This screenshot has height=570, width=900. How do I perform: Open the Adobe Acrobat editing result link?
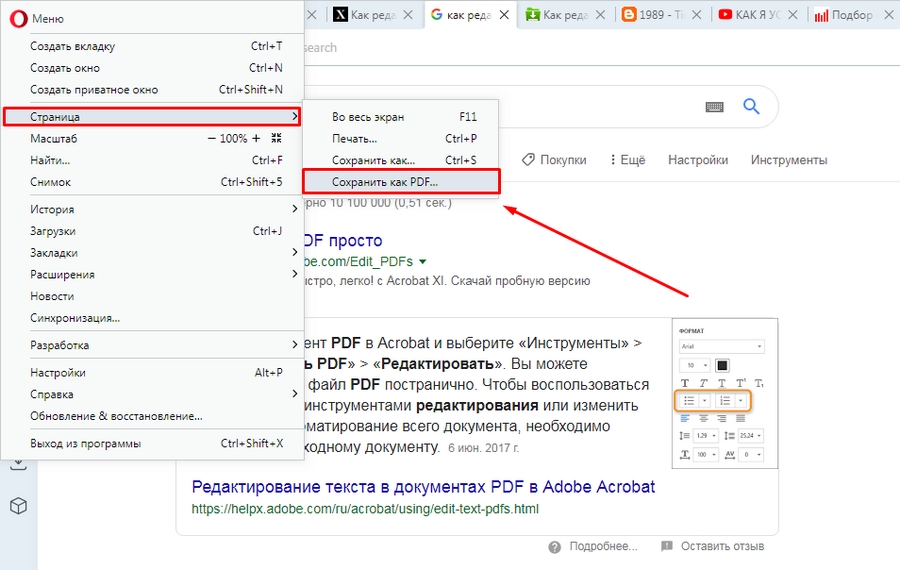422,487
